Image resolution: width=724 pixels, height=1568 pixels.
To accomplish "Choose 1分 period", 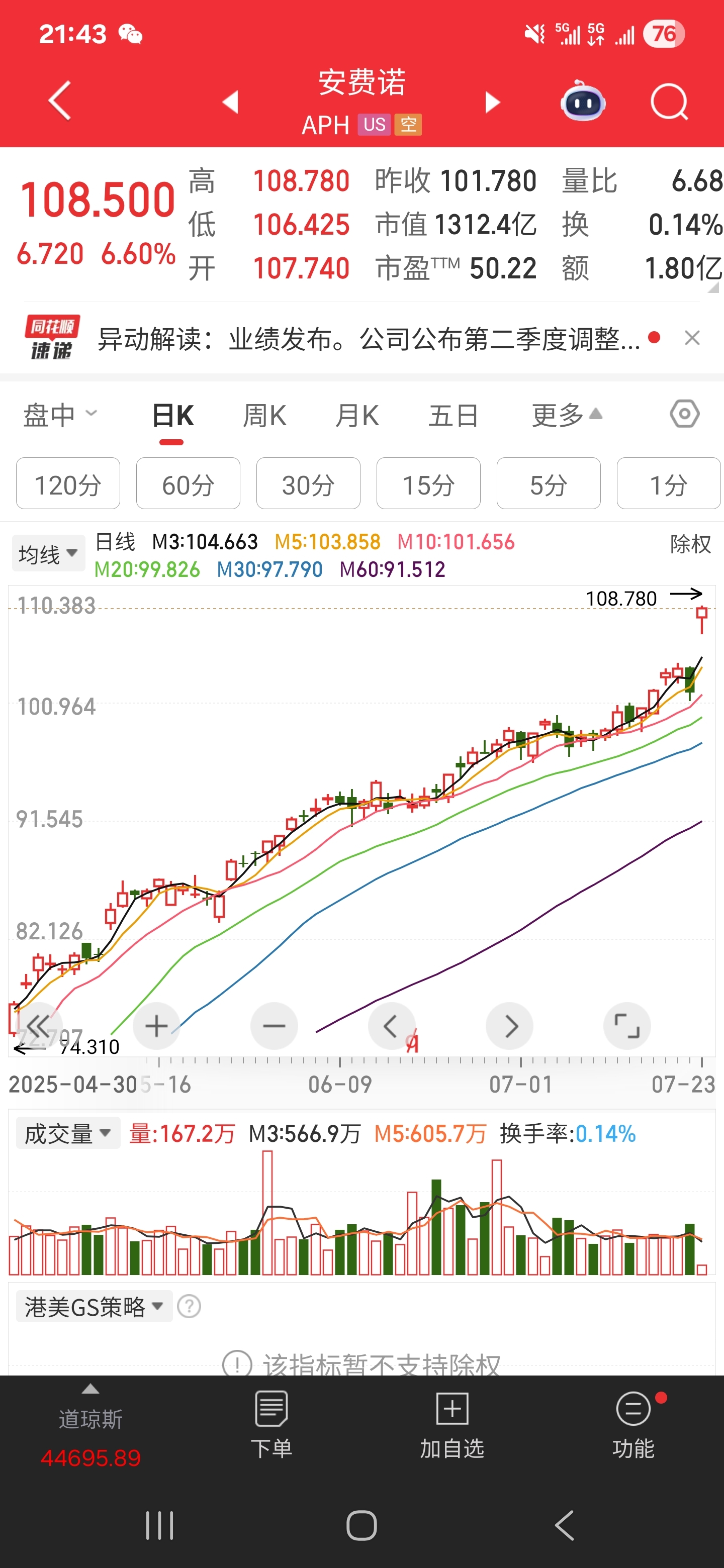I will click(x=669, y=484).
